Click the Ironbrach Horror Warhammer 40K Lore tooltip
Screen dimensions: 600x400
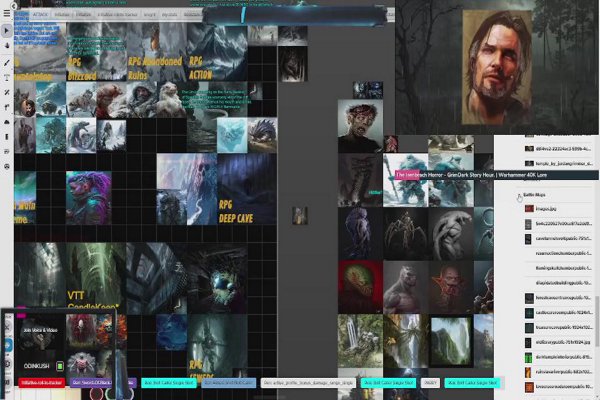point(497,175)
